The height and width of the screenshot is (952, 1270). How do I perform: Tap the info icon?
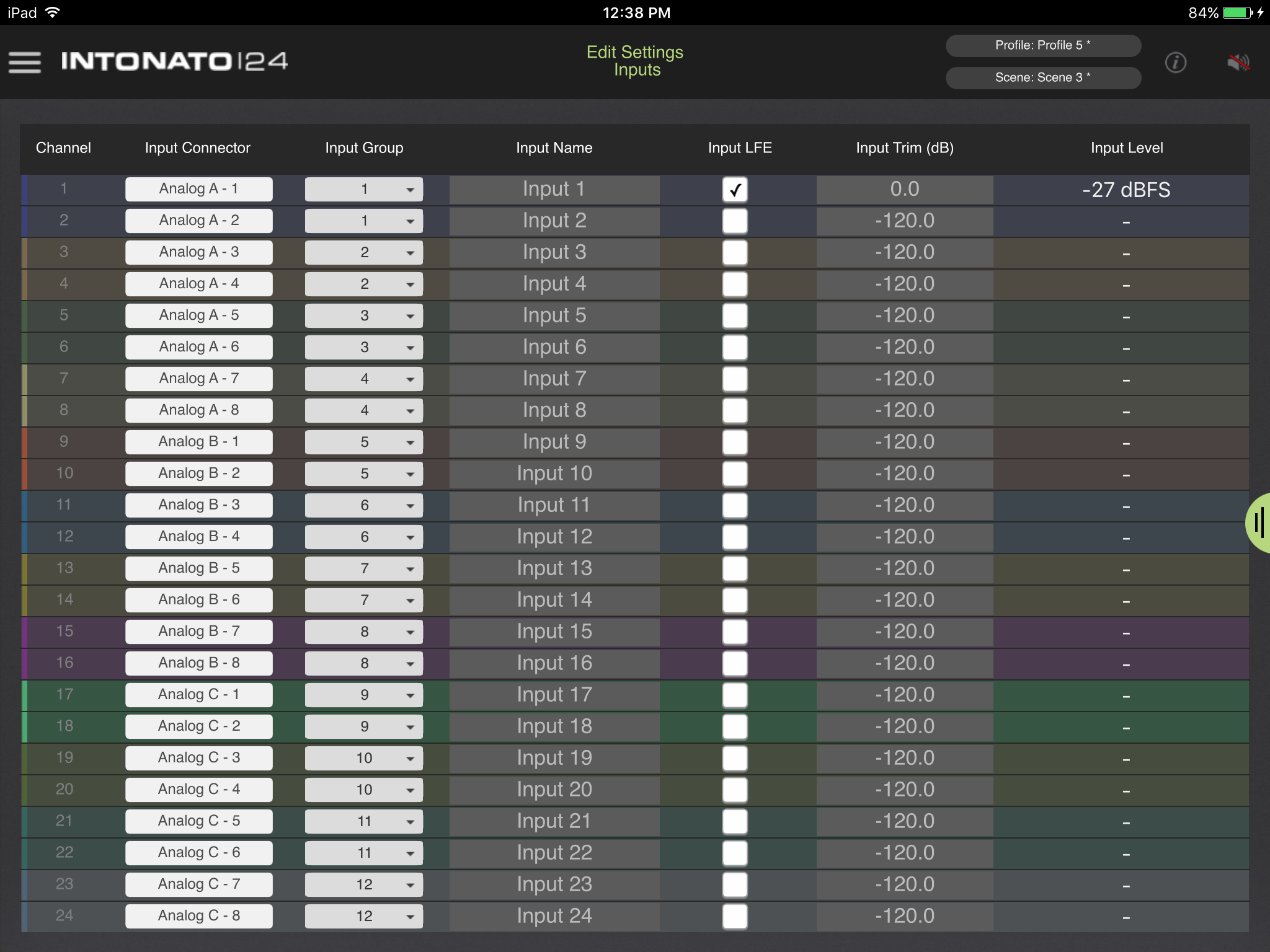tap(1175, 62)
